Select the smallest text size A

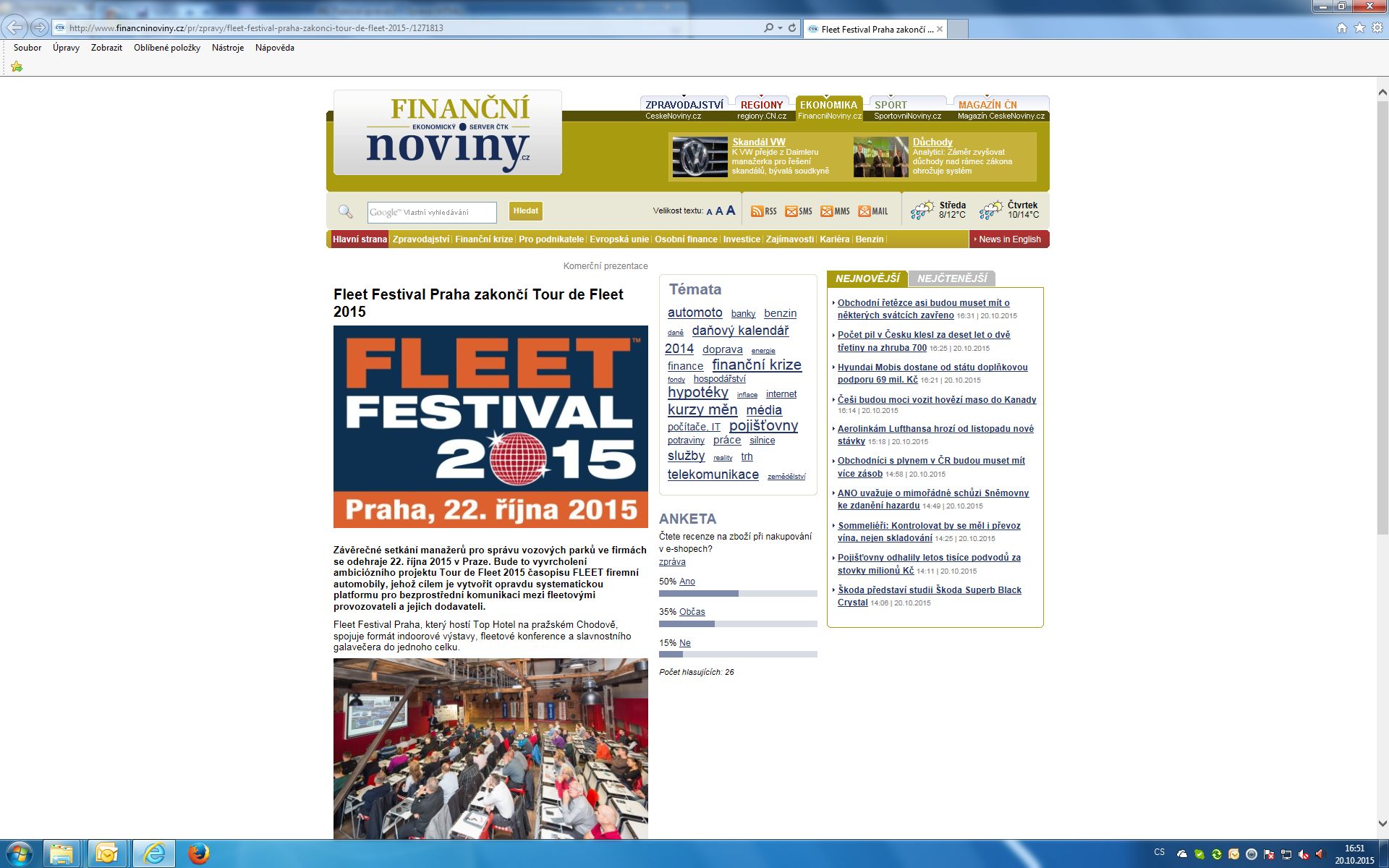pos(709,212)
